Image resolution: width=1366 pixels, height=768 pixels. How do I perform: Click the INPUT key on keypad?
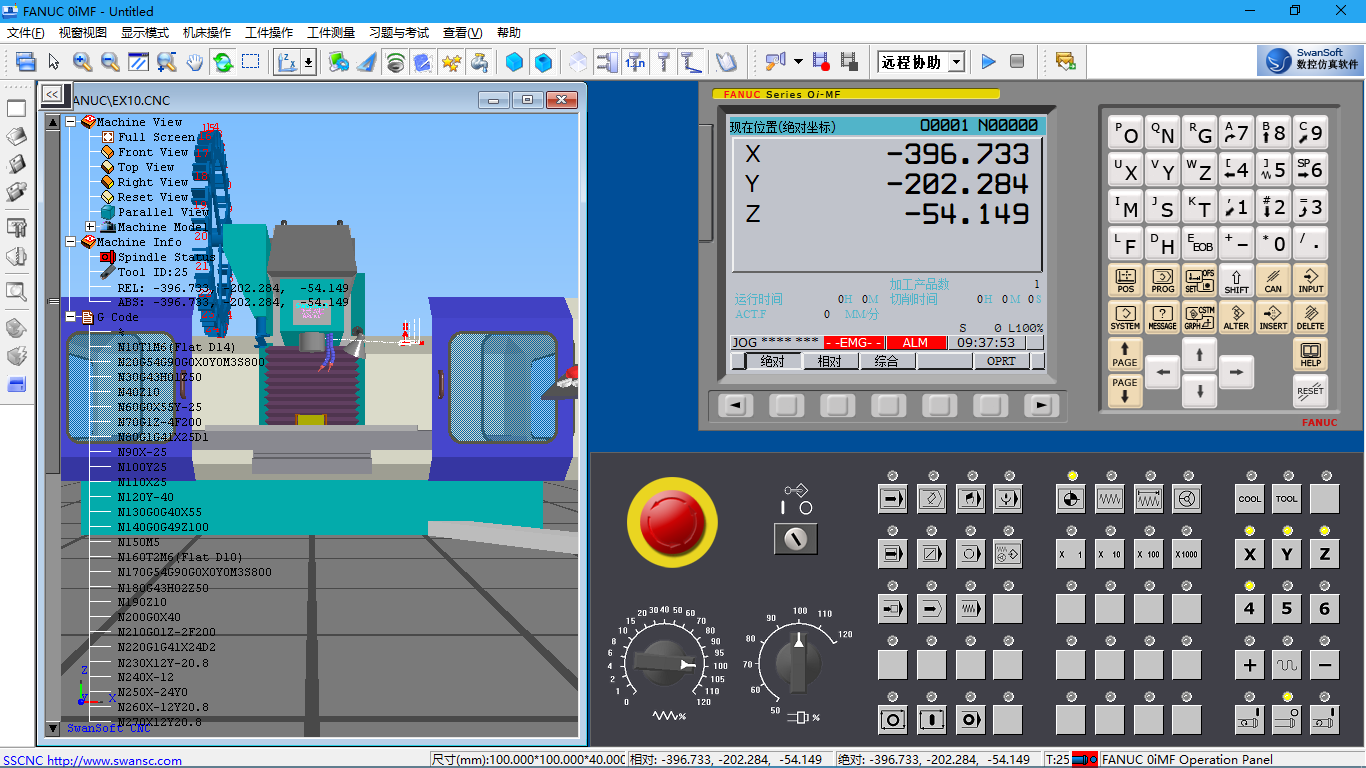(x=1310, y=280)
